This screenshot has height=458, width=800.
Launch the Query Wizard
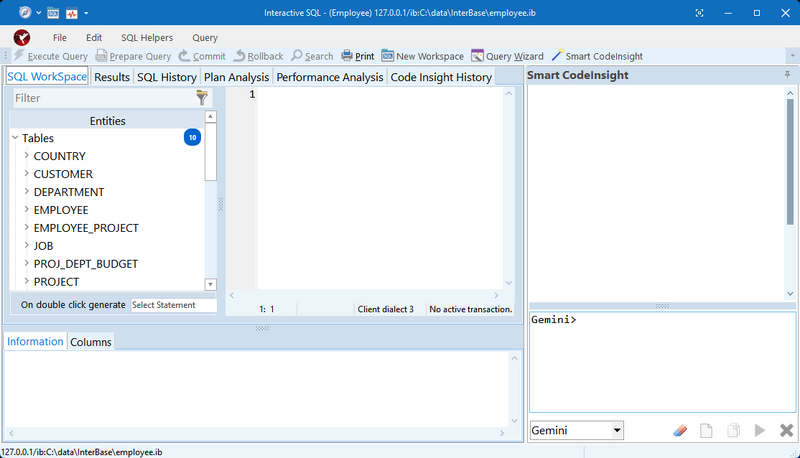508,56
